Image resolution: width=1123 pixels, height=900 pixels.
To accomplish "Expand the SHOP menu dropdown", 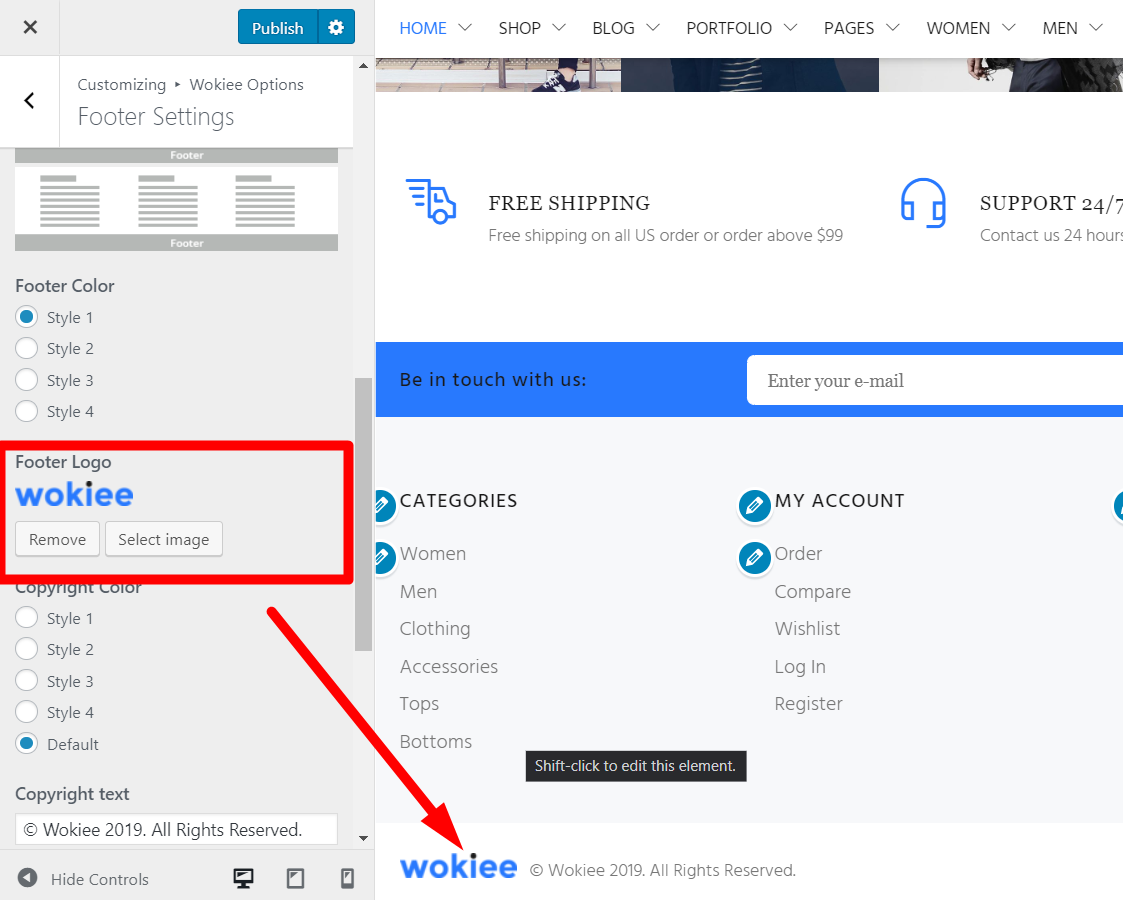I will pyautogui.click(x=532, y=28).
